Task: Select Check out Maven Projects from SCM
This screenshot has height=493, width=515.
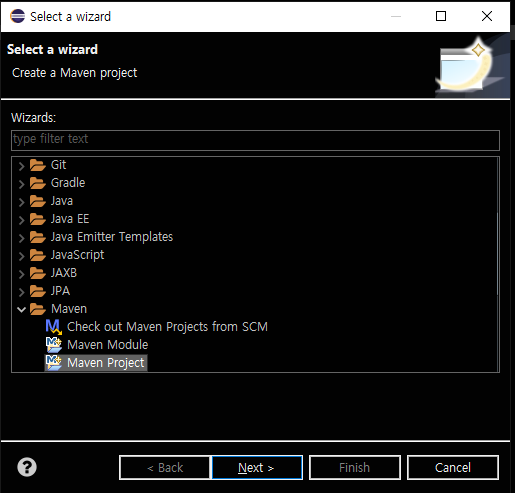Action: click(167, 327)
